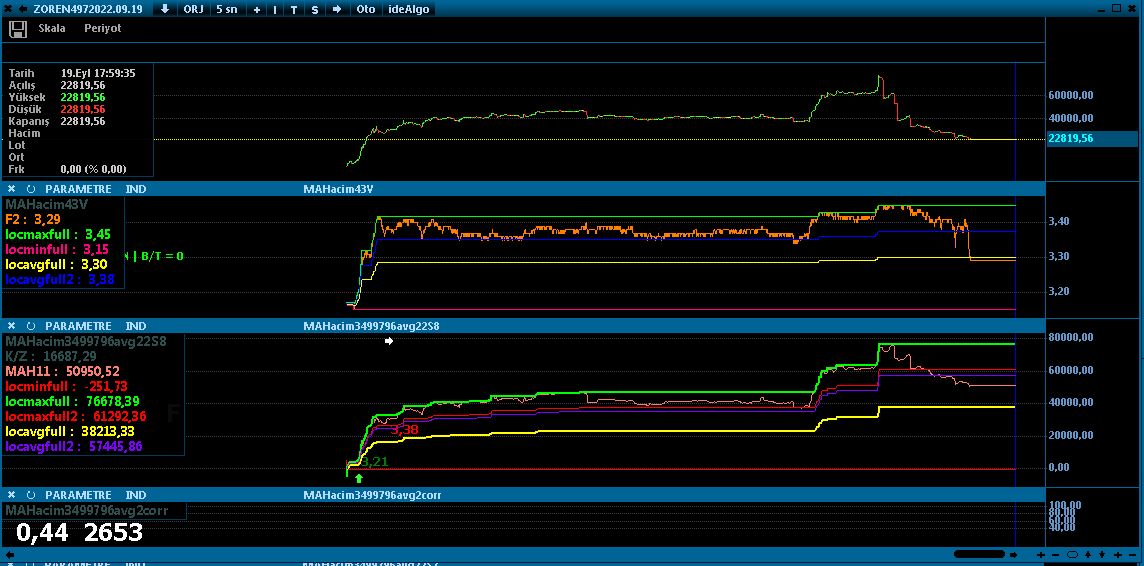Open IND for MAHacim3499796avg2corr panel
The width and height of the screenshot is (1144, 566).
136,495
